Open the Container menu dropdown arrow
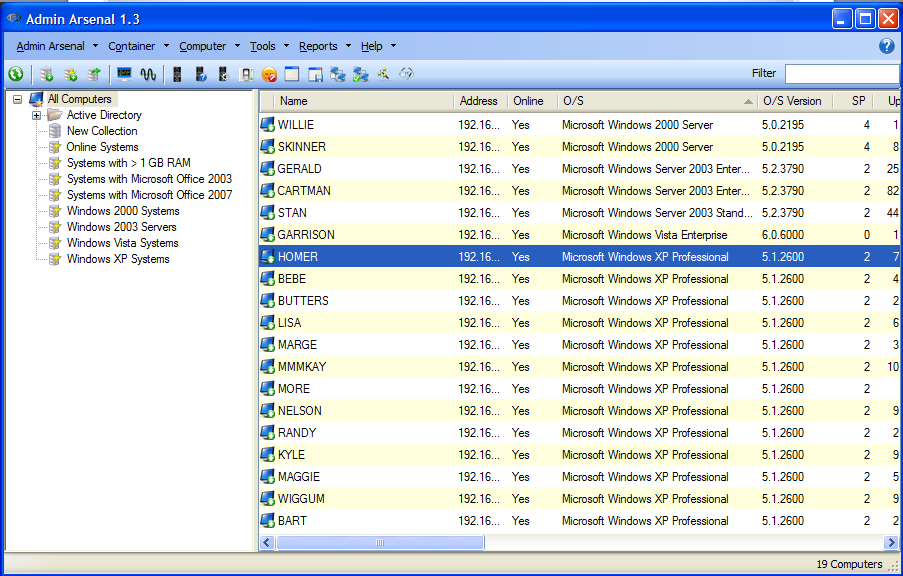Image resolution: width=903 pixels, height=576 pixels. click(x=166, y=46)
